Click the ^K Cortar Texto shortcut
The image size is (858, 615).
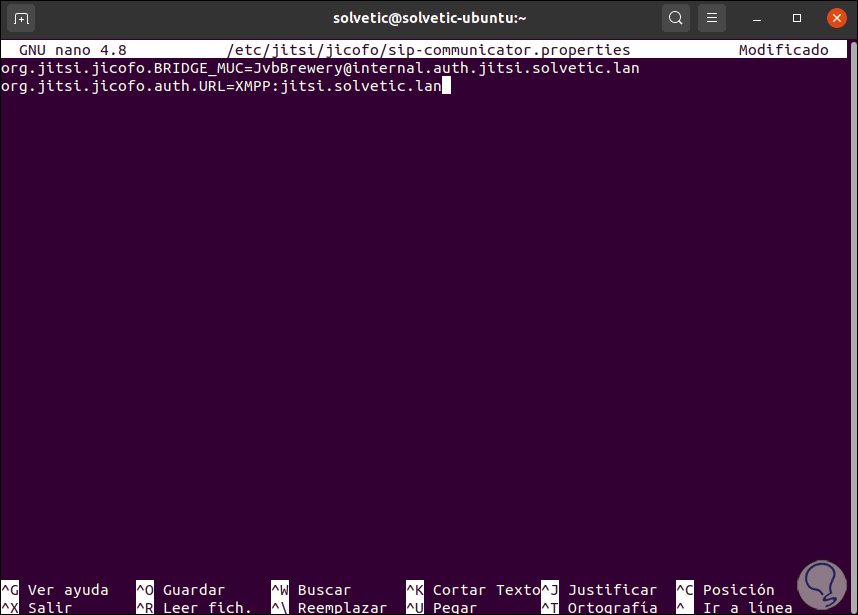(473, 590)
